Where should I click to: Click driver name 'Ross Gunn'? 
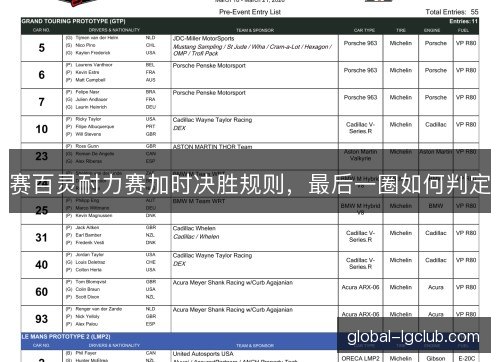pos(87,146)
